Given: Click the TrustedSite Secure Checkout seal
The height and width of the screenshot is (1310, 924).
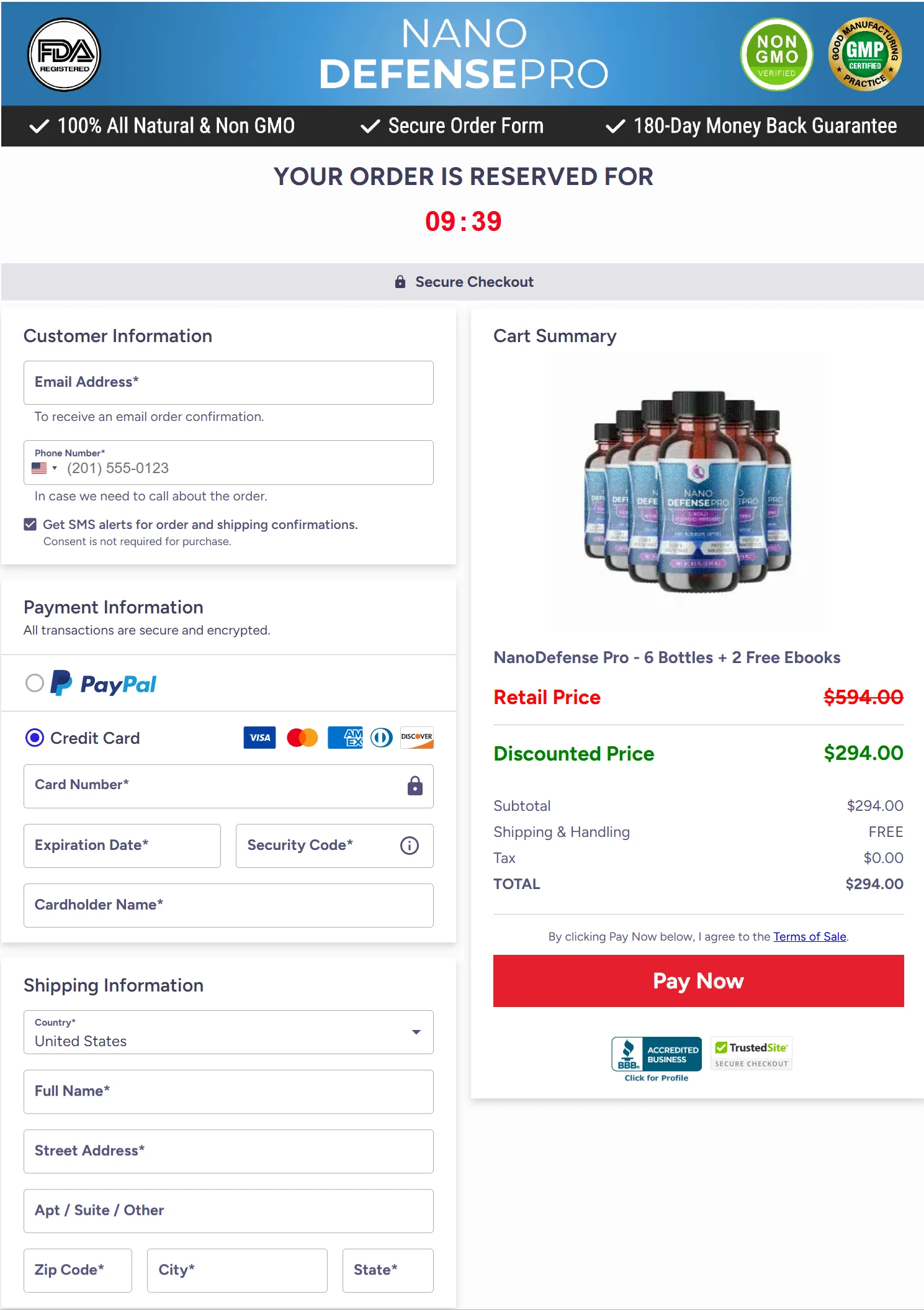Looking at the screenshot, I should [x=751, y=1054].
